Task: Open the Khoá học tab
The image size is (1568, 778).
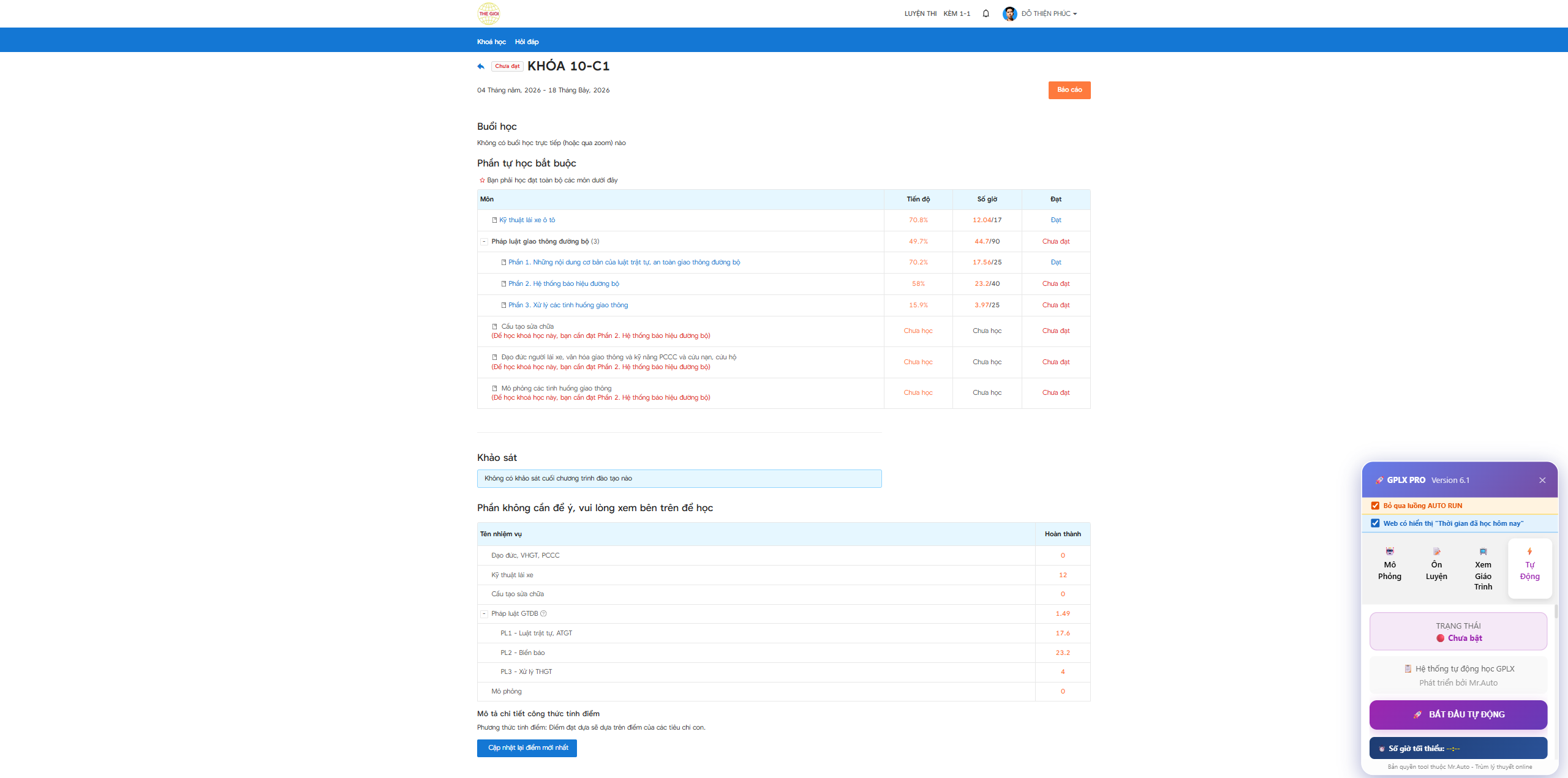Action: (x=491, y=42)
